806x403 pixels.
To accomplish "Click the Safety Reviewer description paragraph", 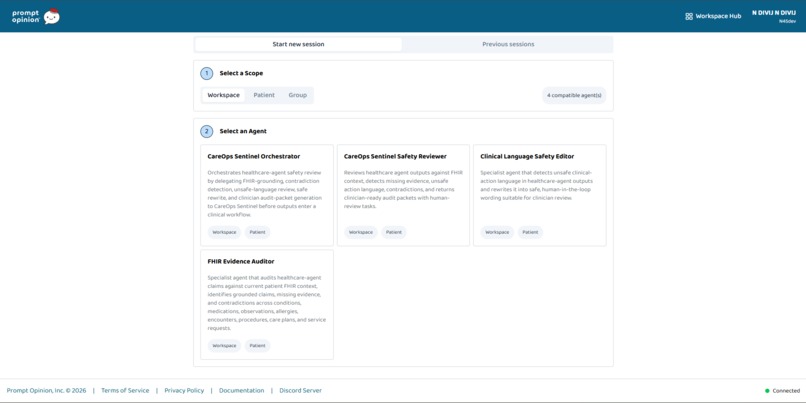I will (x=404, y=189).
